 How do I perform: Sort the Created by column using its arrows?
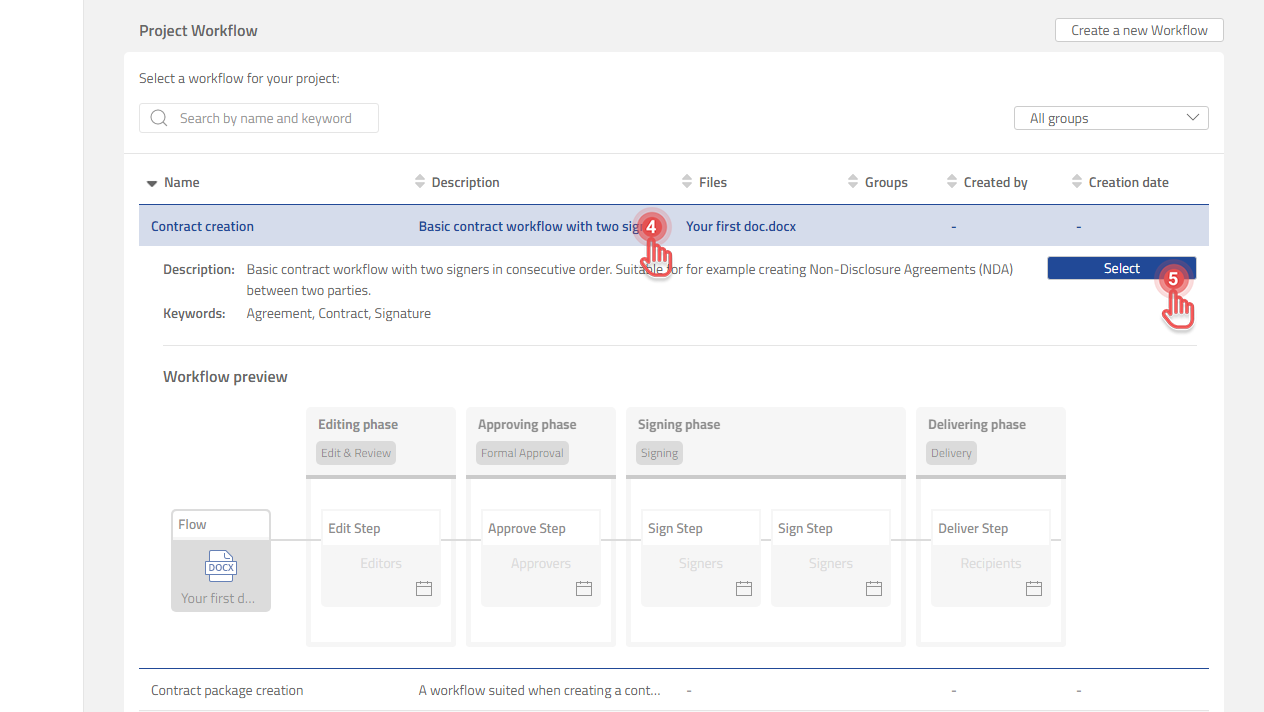(951, 181)
